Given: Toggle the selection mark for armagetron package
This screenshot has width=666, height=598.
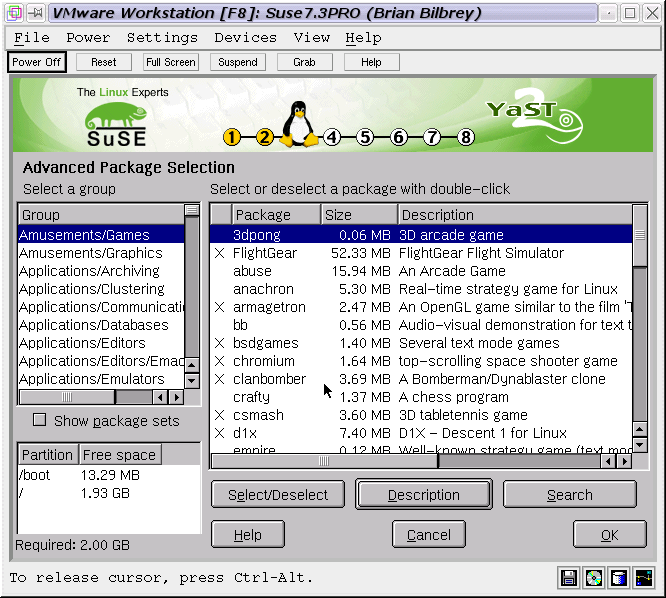Looking at the screenshot, I should pyautogui.click(x=220, y=308).
